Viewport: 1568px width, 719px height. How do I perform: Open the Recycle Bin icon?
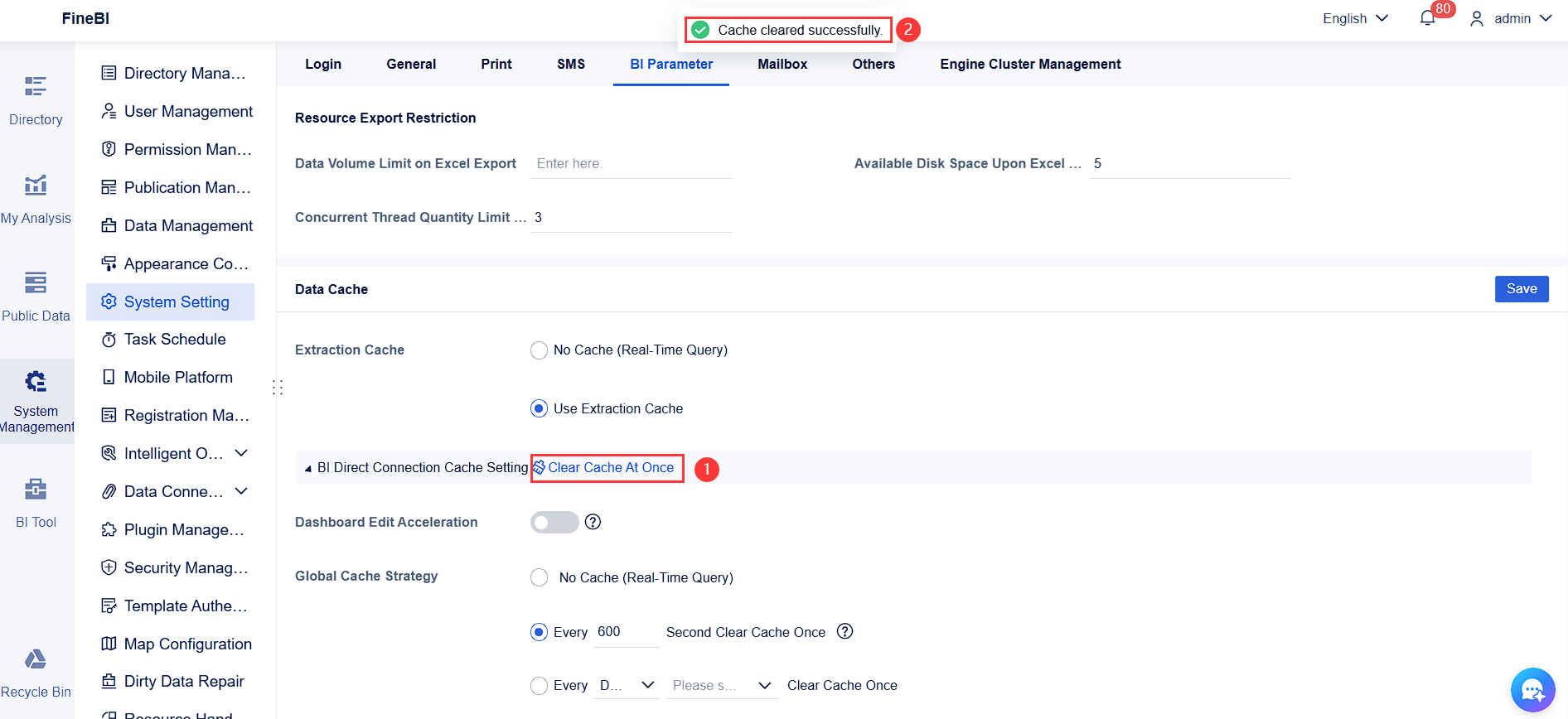click(x=36, y=659)
